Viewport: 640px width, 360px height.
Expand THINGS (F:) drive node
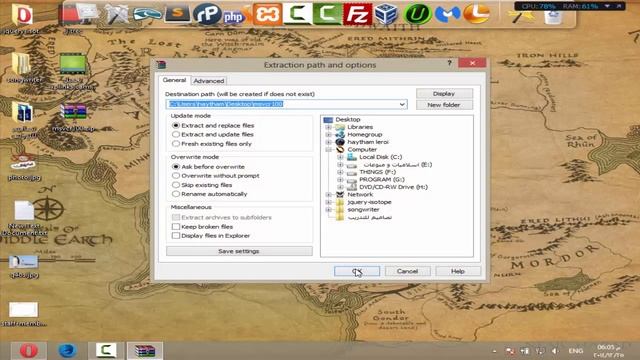point(340,172)
